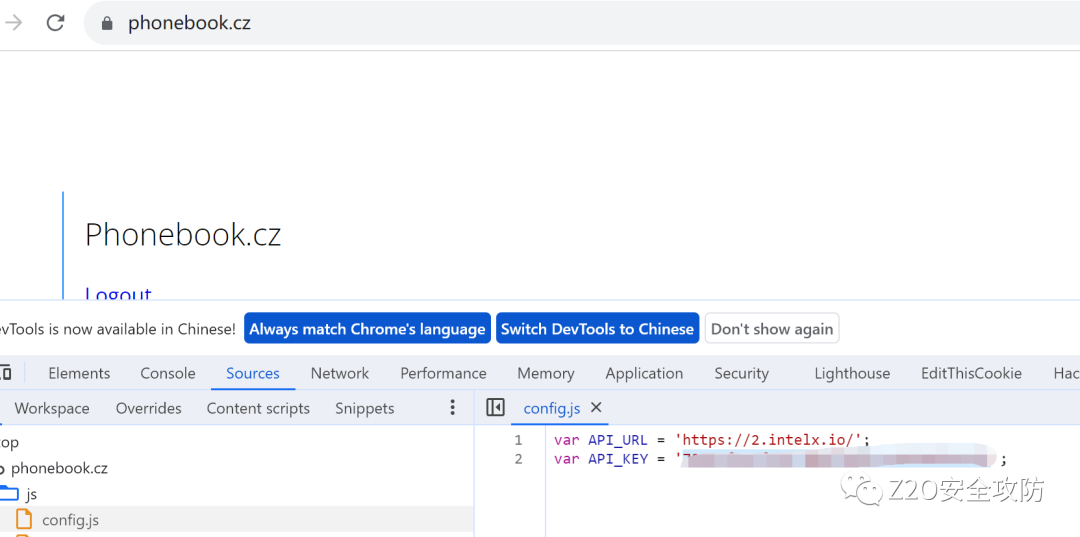The width and height of the screenshot is (1080, 537).
Task: Click the API_KEY variable name
Action: [618, 459]
